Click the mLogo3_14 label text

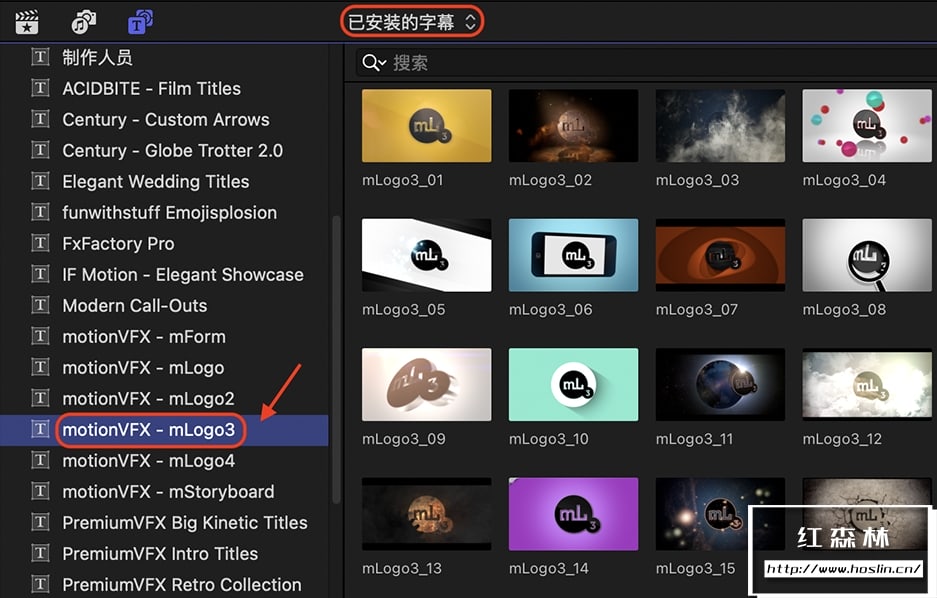pos(549,568)
